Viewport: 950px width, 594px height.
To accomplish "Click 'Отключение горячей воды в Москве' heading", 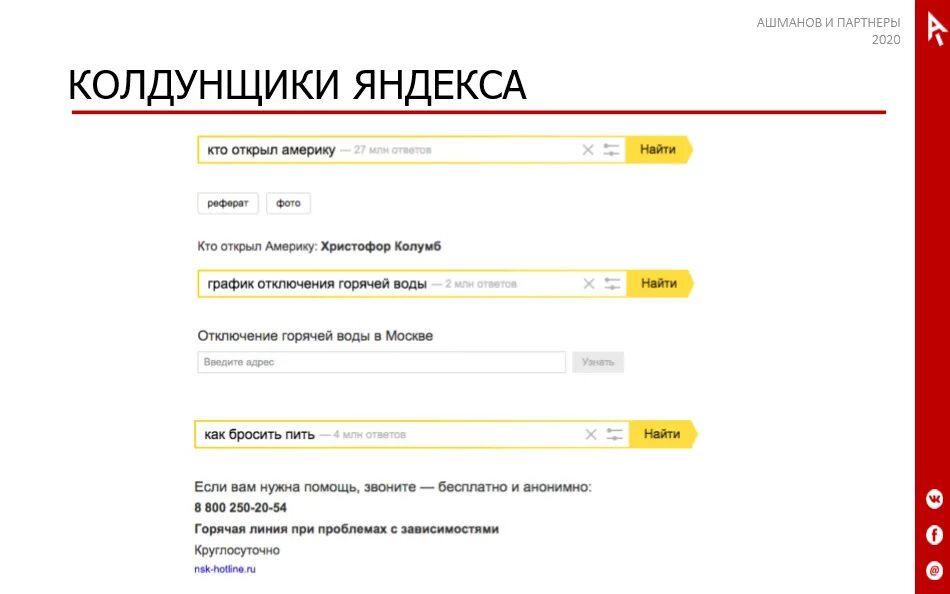I will [x=315, y=336].
